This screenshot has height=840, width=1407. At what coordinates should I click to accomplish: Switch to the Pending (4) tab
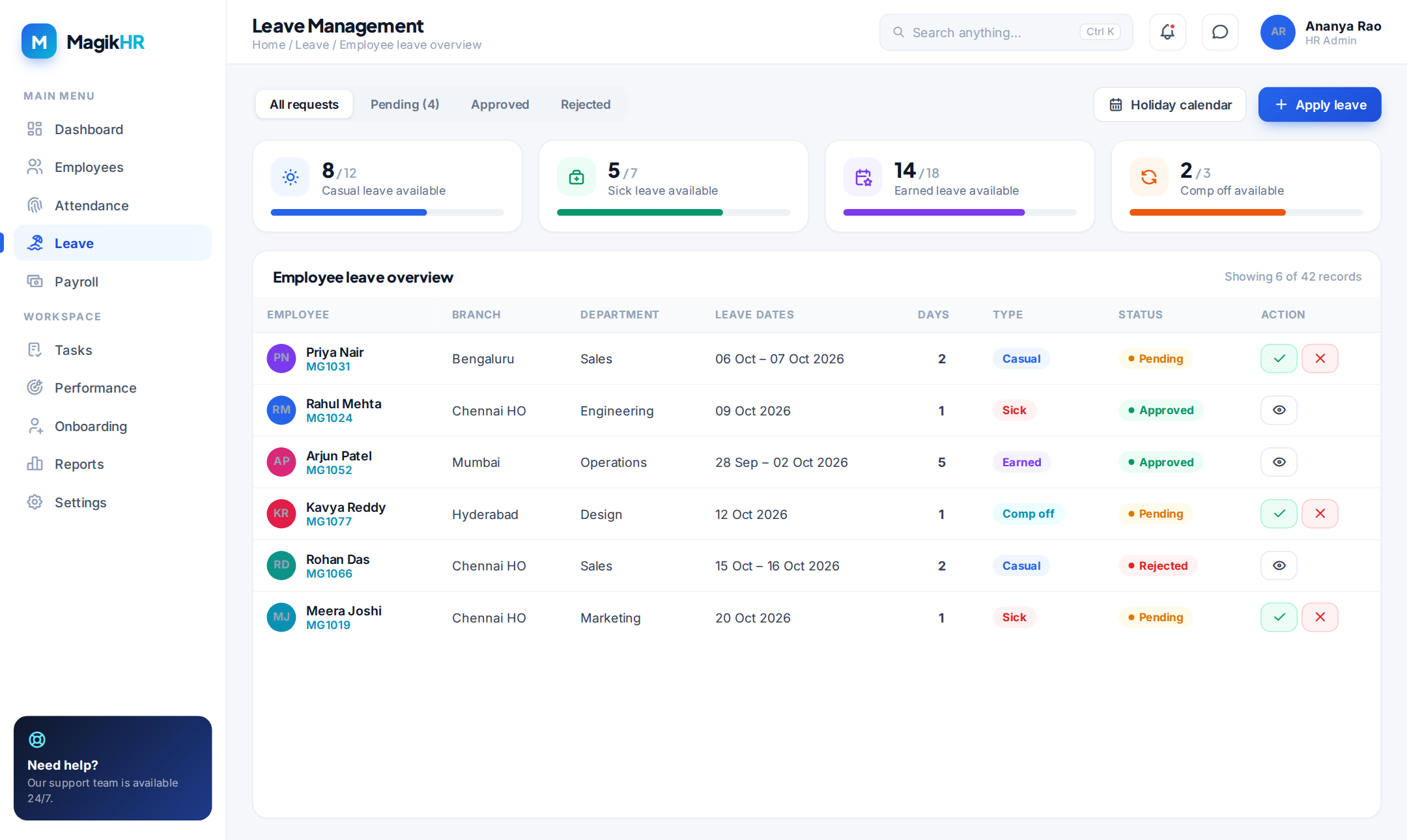(x=405, y=104)
